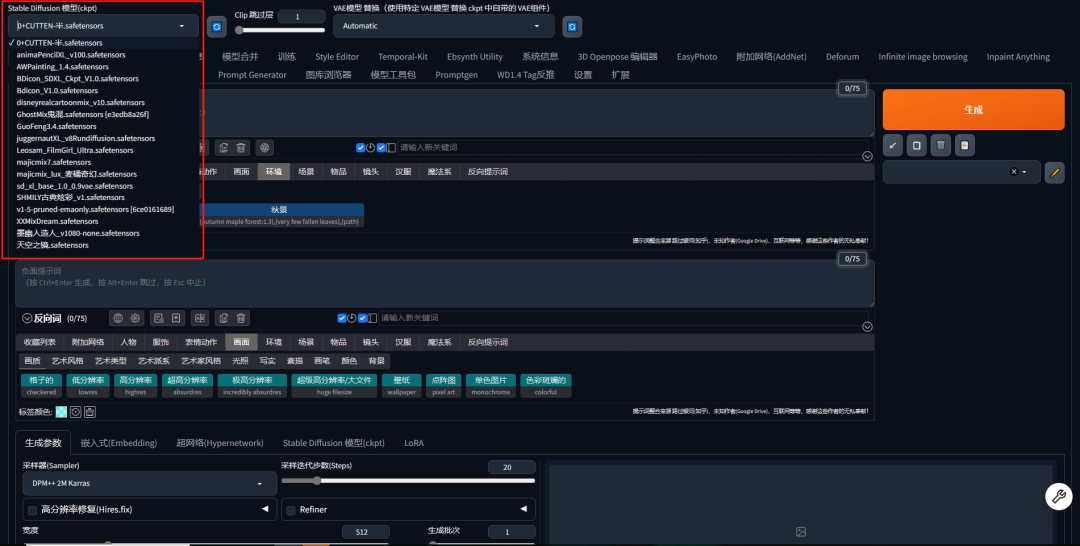
Task: Toggle second checkbox beside negative keyword input
Action: pyautogui.click(x=362, y=318)
